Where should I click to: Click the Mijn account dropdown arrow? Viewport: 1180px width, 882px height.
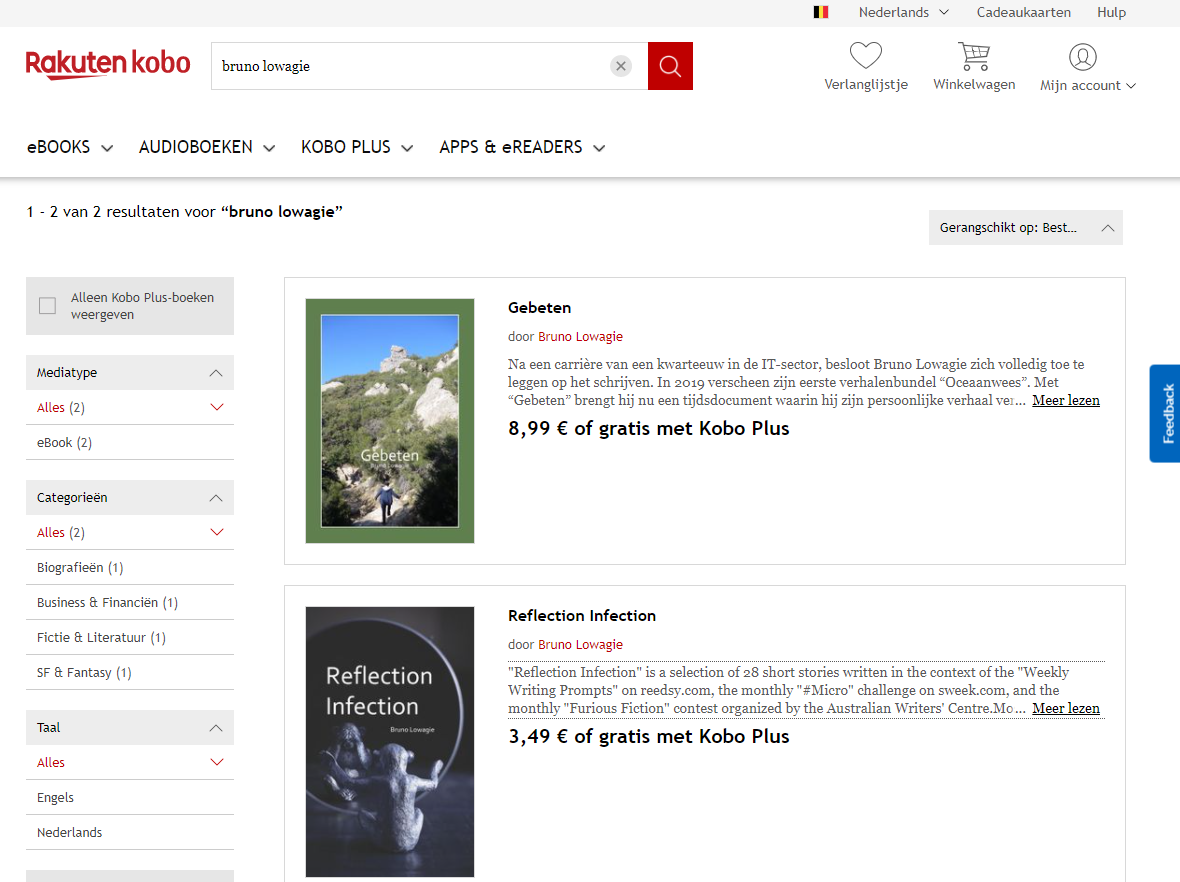(1130, 86)
